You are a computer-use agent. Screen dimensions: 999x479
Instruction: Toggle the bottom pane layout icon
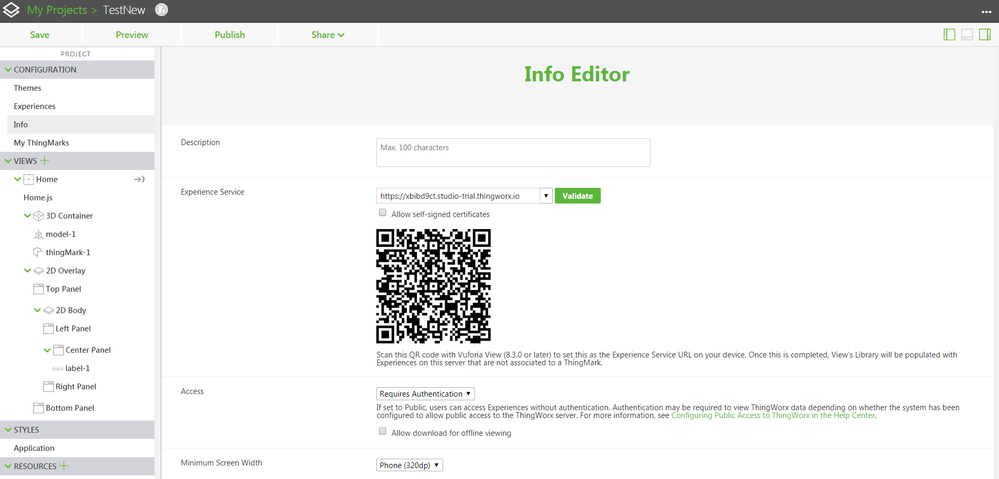[x=967, y=34]
